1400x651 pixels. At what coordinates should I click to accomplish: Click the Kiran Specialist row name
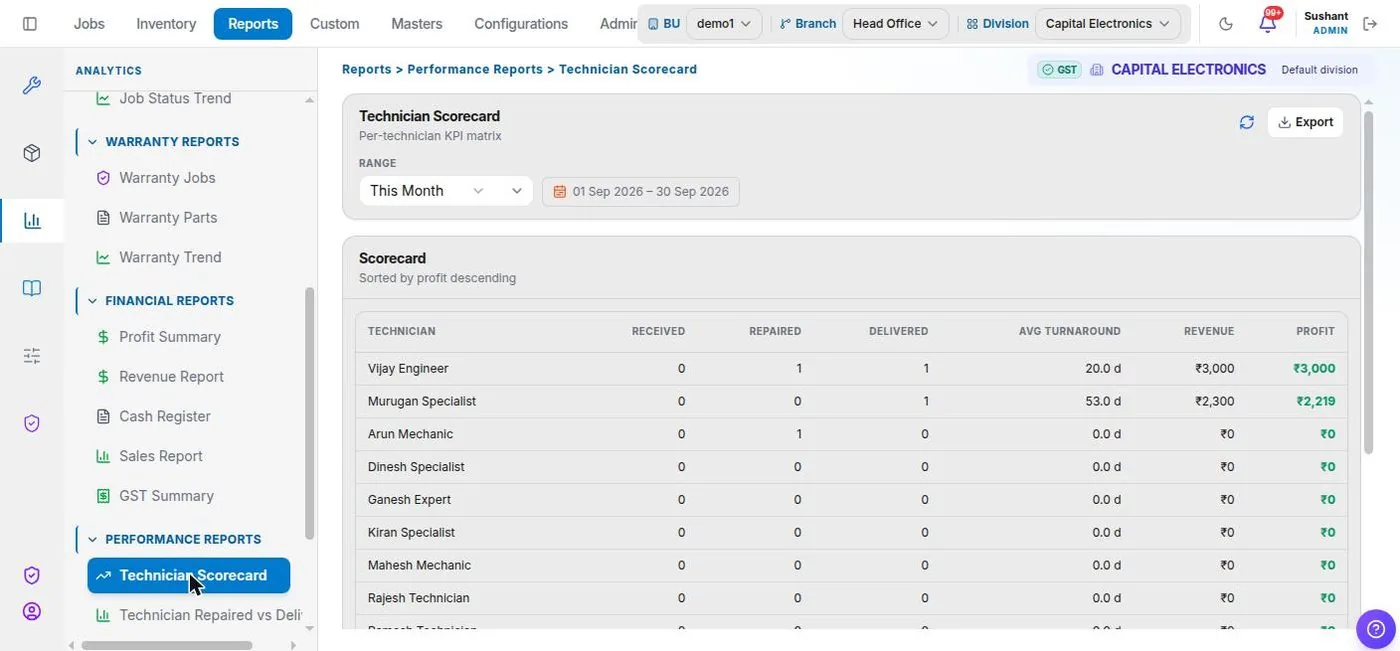[x=411, y=533]
